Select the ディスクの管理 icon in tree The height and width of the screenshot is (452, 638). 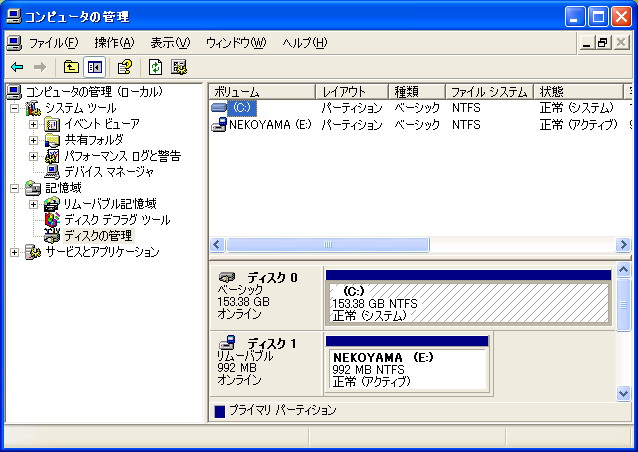(52, 236)
